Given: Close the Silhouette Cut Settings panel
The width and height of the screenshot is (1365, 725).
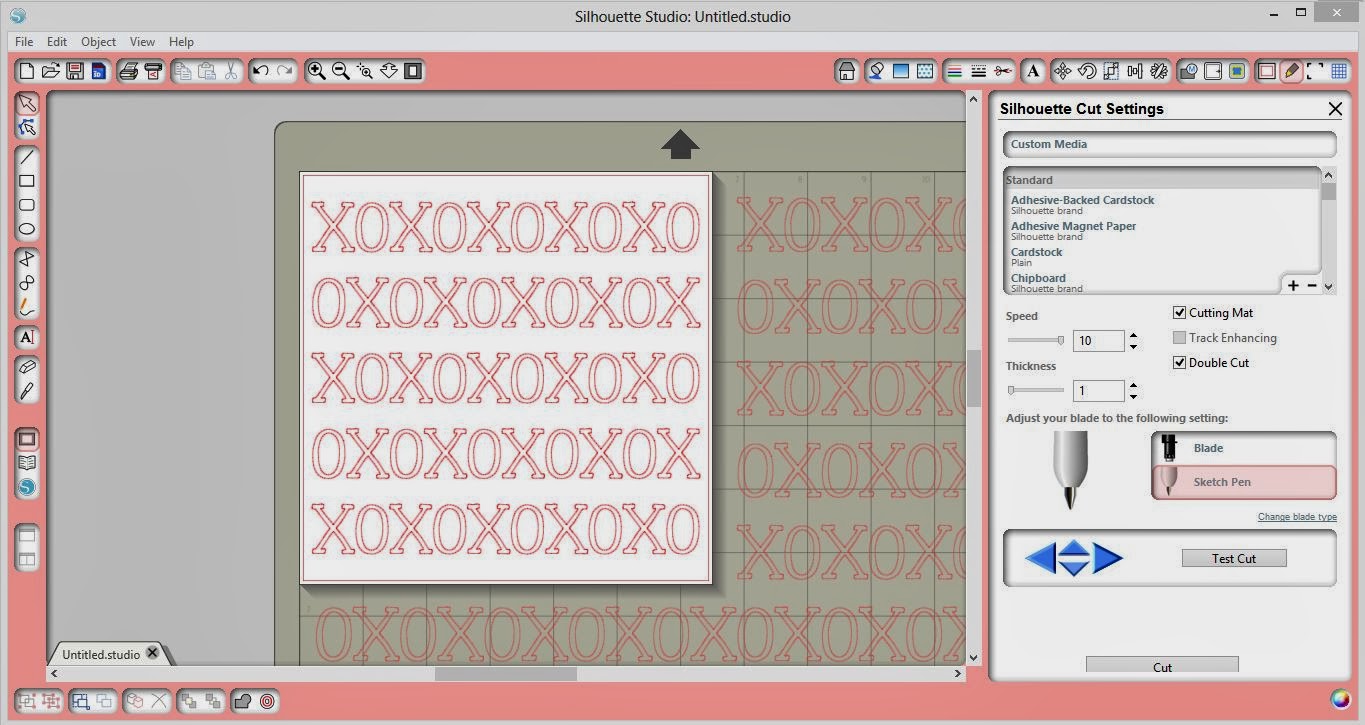Looking at the screenshot, I should 1335,109.
